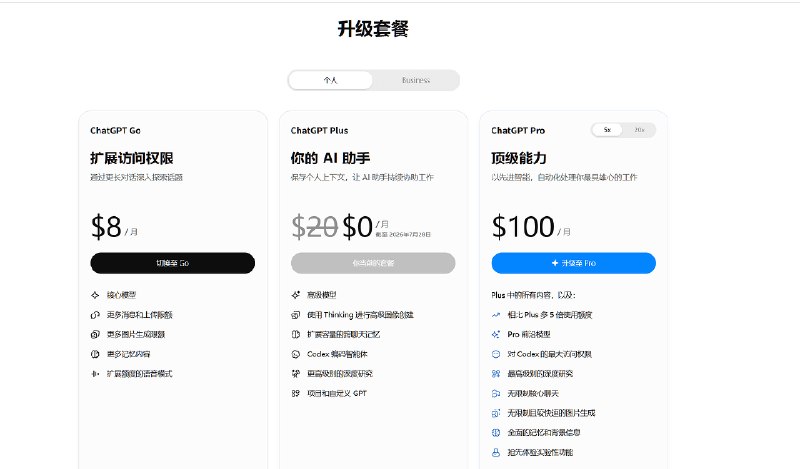This screenshot has height=469, width=800.
Task: Click the icon beside the Thinking image creation feature
Action: [295, 315]
